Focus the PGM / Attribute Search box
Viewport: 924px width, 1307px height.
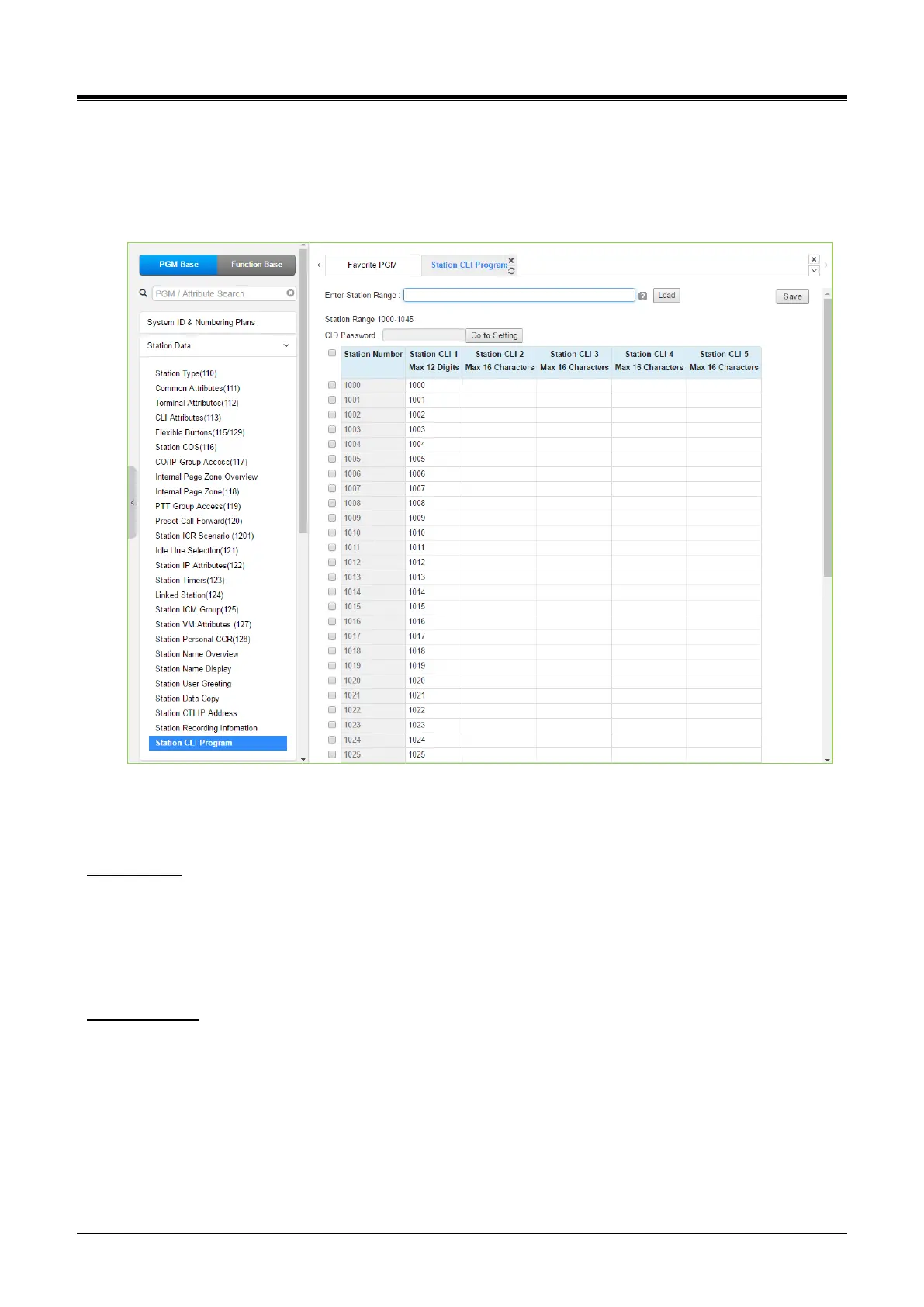[219, 293]
